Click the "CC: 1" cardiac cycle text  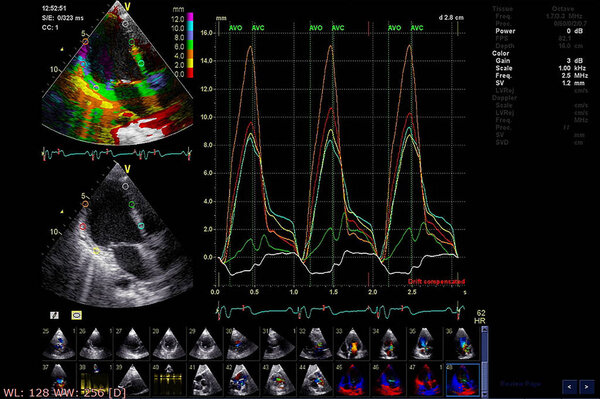coord(50,28)
